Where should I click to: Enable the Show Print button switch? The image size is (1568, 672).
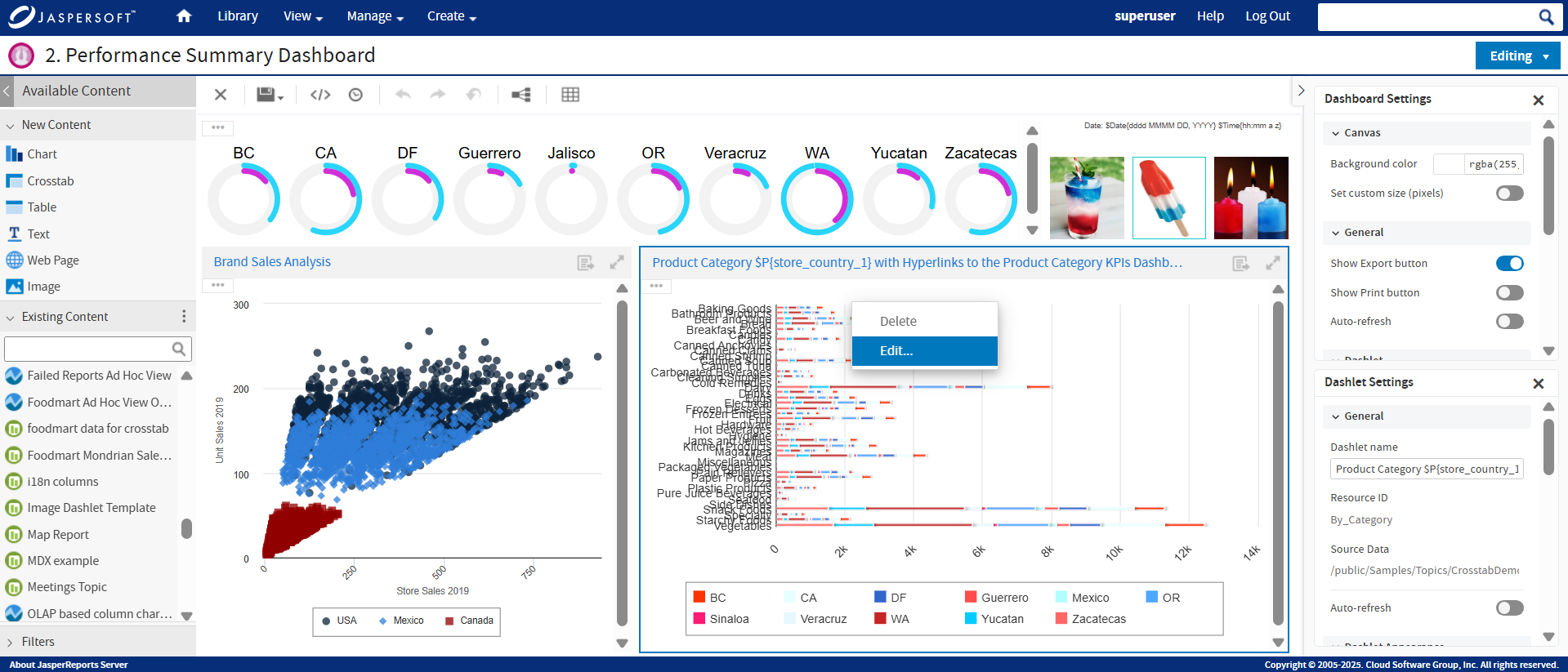1510,293
